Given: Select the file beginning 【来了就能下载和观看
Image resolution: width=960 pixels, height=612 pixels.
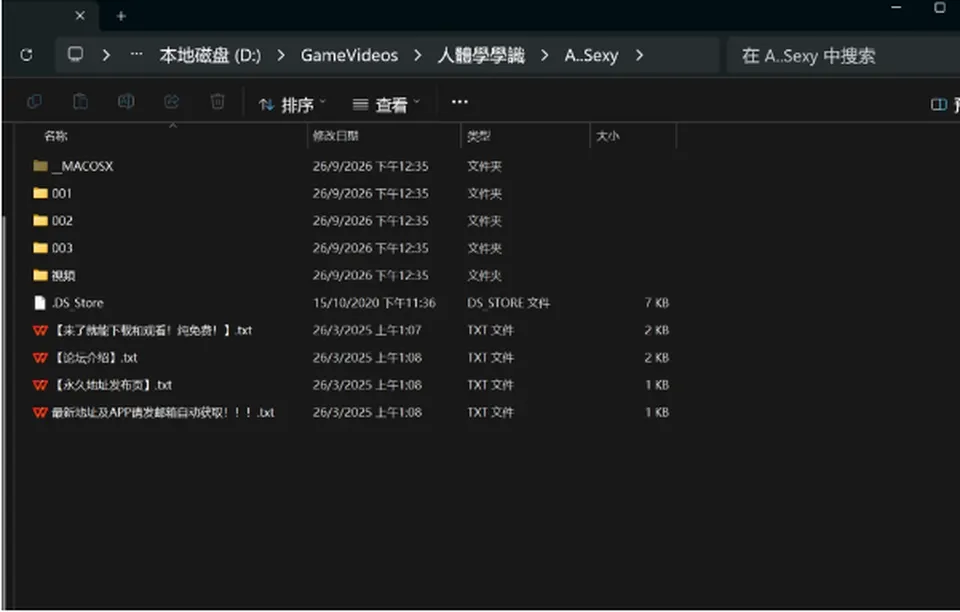Looking at the screenshot, I should (152, 330).
